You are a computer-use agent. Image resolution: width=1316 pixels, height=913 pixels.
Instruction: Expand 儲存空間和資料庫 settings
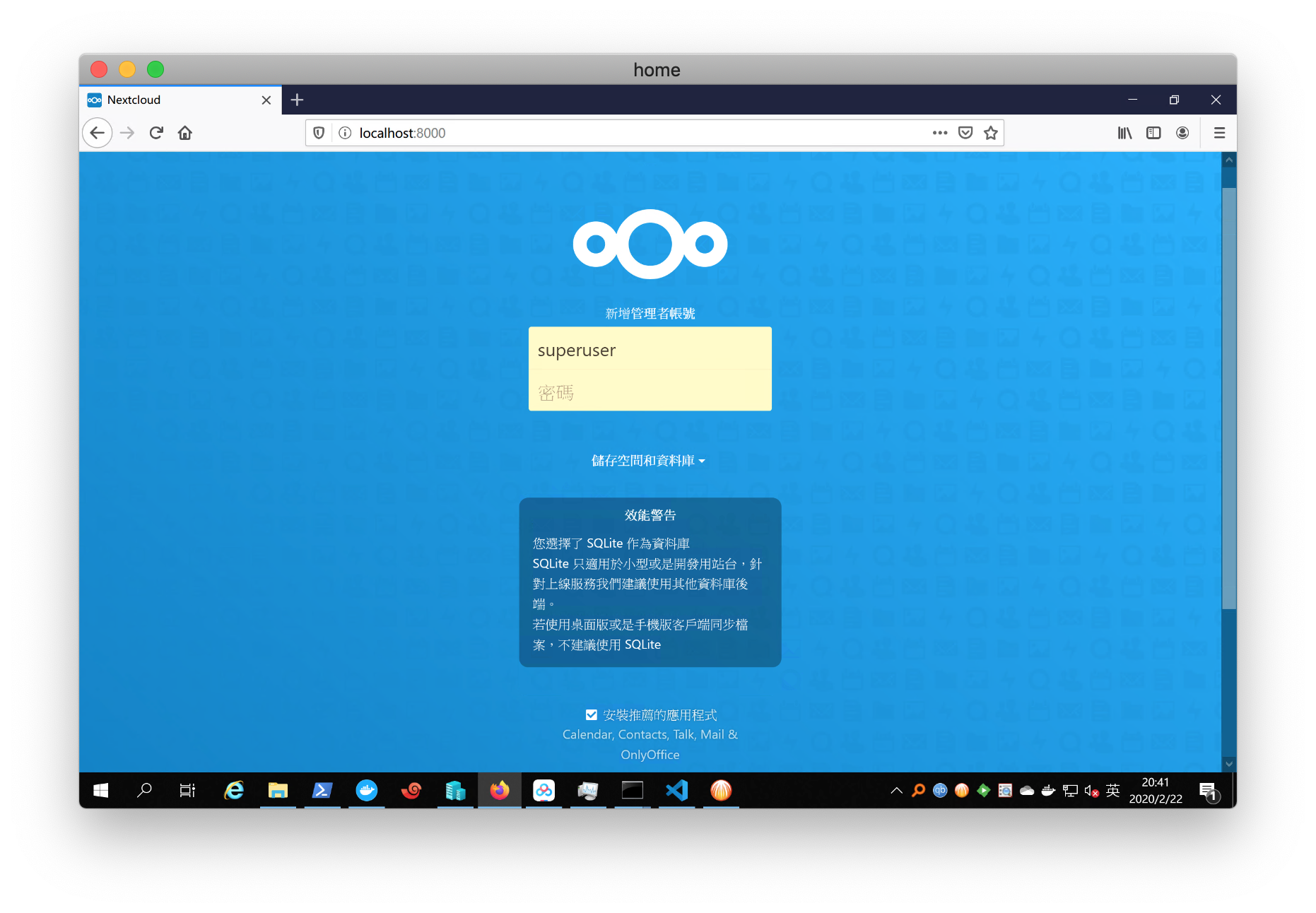[x=648, y=461]
